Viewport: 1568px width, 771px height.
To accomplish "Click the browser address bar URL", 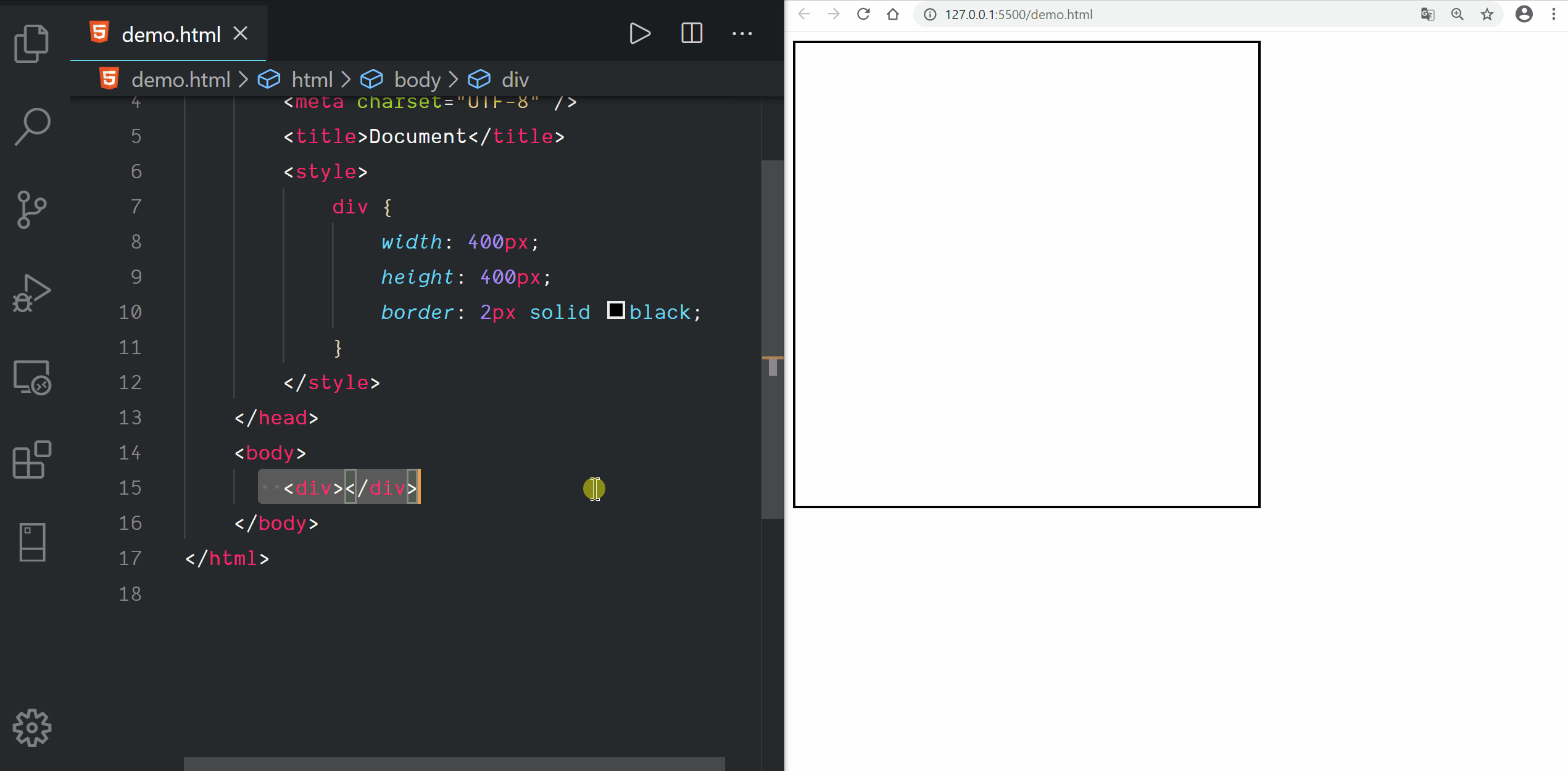I will point(1018,14).
